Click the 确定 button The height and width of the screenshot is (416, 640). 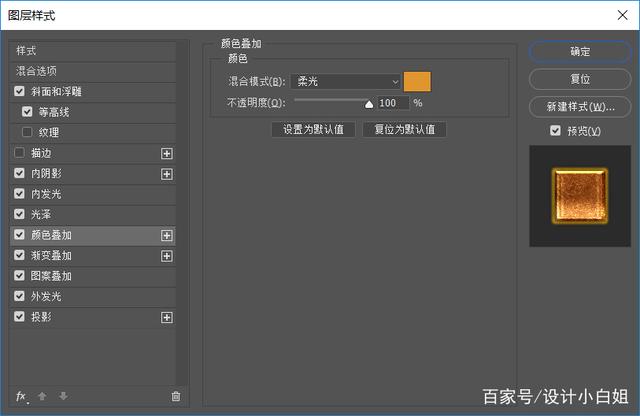580,51
